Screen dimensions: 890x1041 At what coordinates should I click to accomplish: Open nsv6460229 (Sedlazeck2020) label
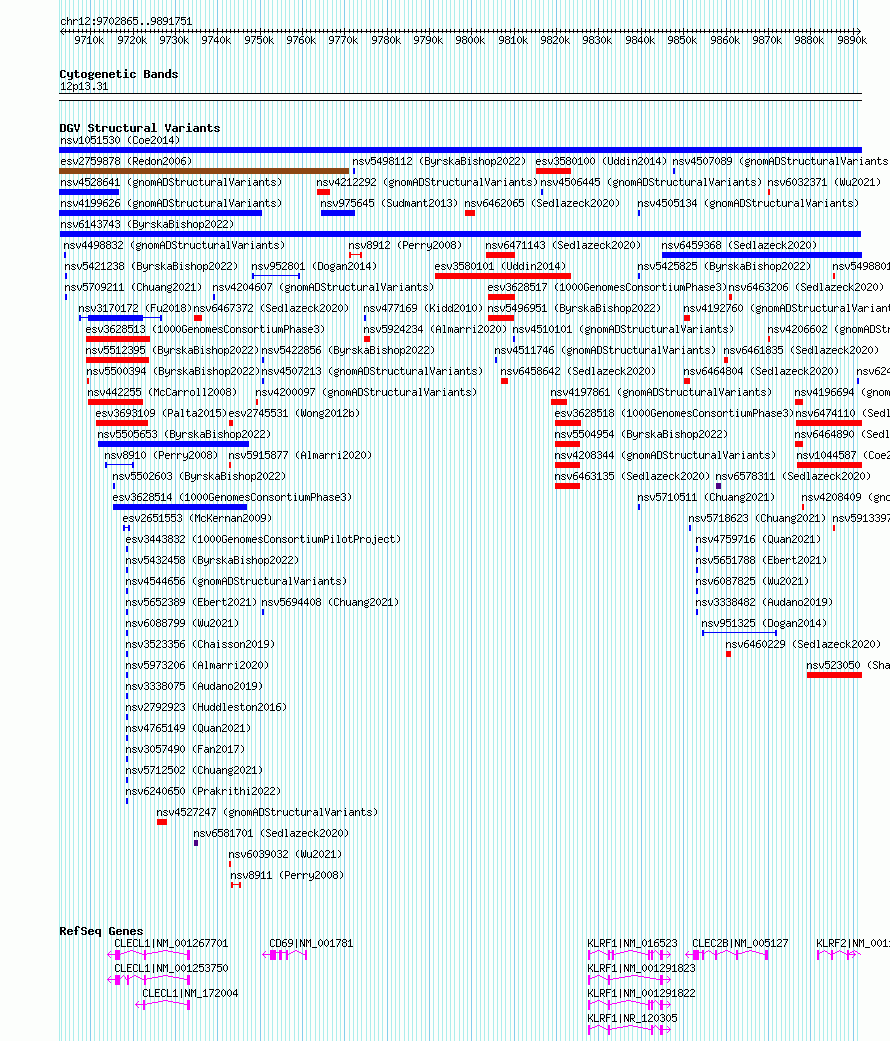coord(803,645)
